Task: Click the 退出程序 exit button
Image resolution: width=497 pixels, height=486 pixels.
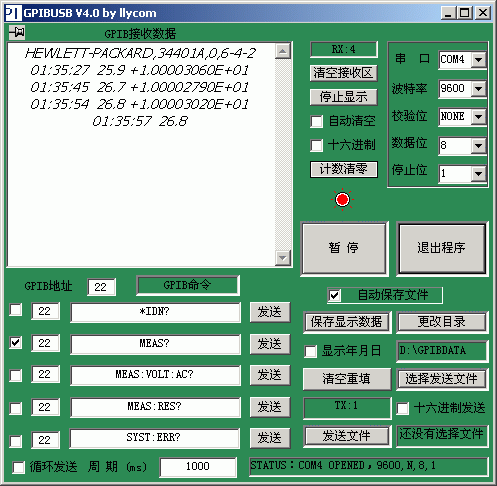Action: tap(441, 248)
